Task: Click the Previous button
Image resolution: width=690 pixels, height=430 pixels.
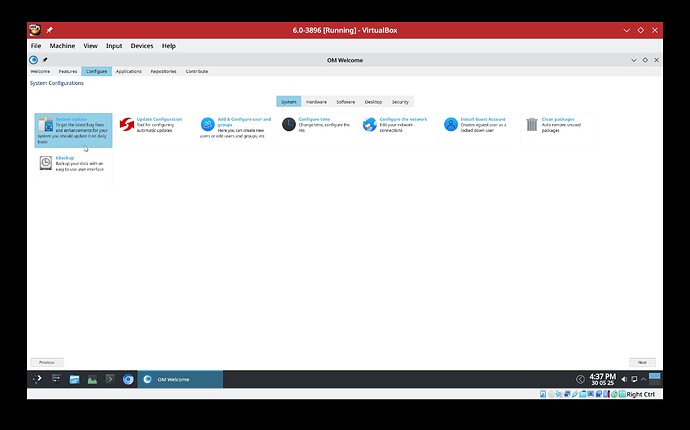Action: pyautogui.click(x=47, y=362)
